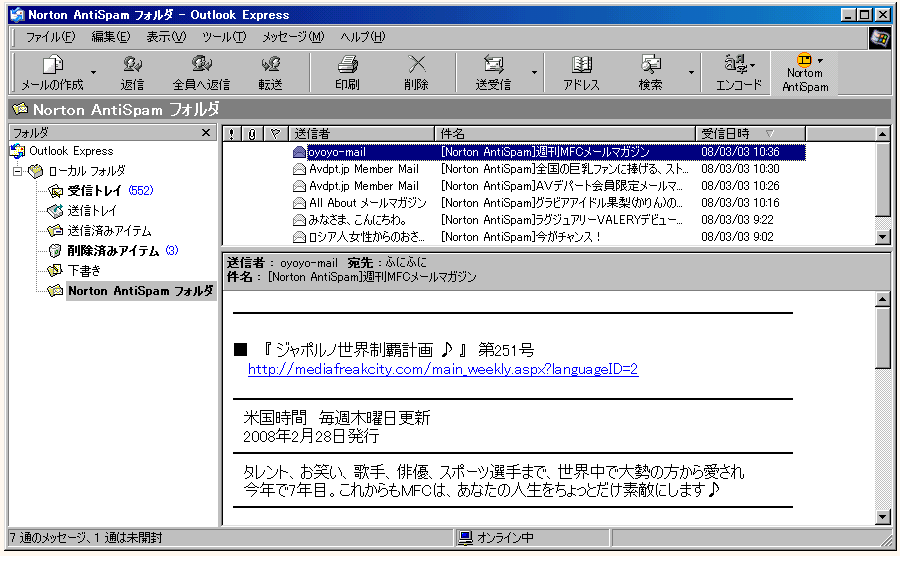Click the 受信トレイ inbox folder icon
The width and height of the screenshot is (910, 565).
click(56, 191)
